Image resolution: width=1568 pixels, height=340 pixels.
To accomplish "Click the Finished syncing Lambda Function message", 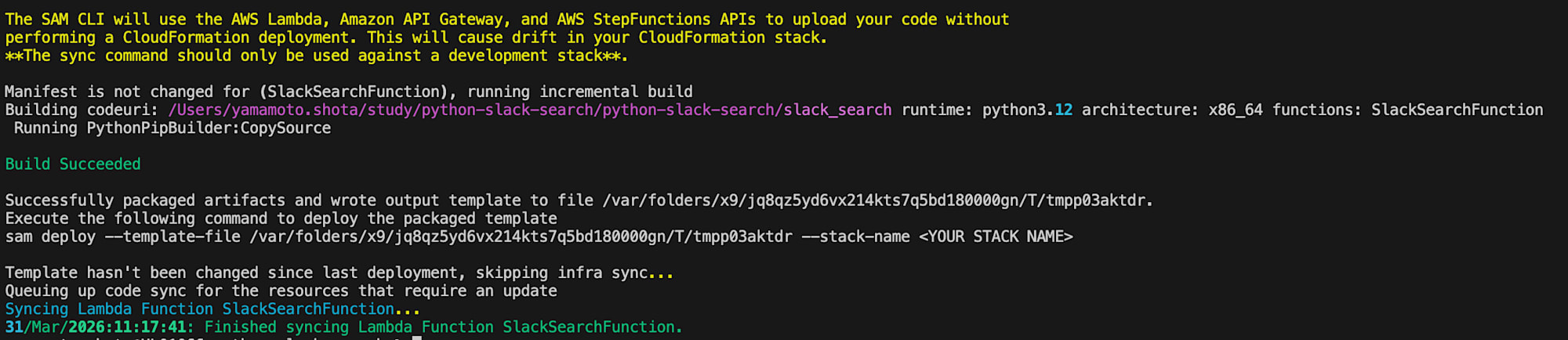I will tap(444, 327).
